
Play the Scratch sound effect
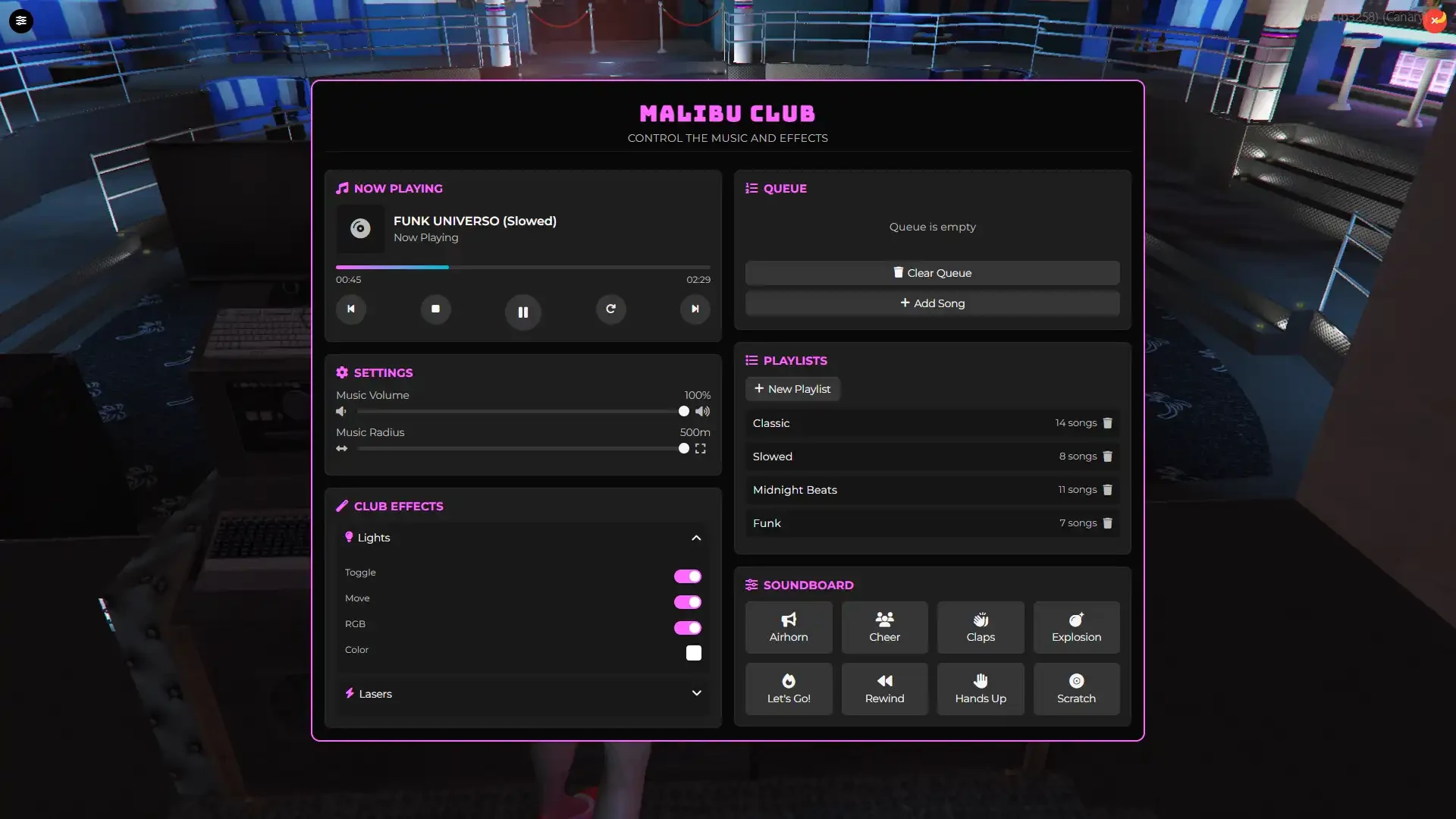1076,689
